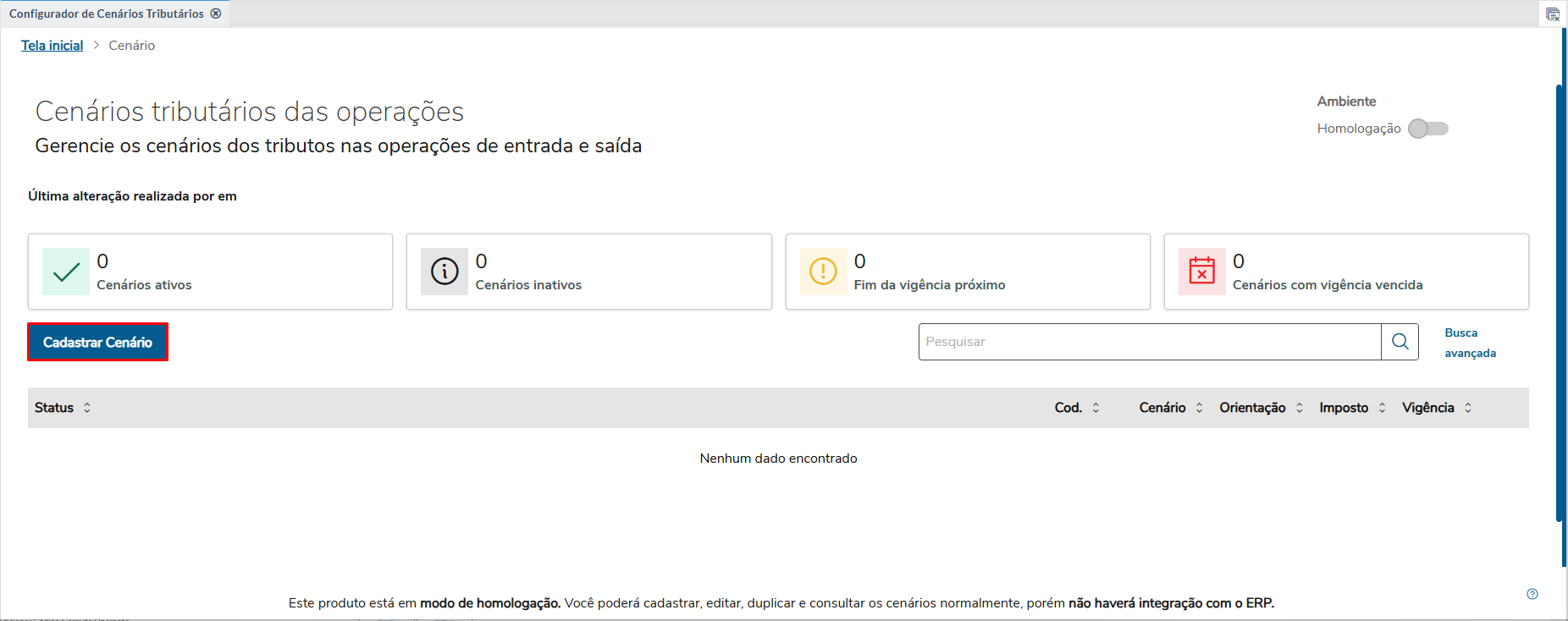The image size is (1568, 621).
Task: Click the info icon for inactive scenarios
Action: 444,272
